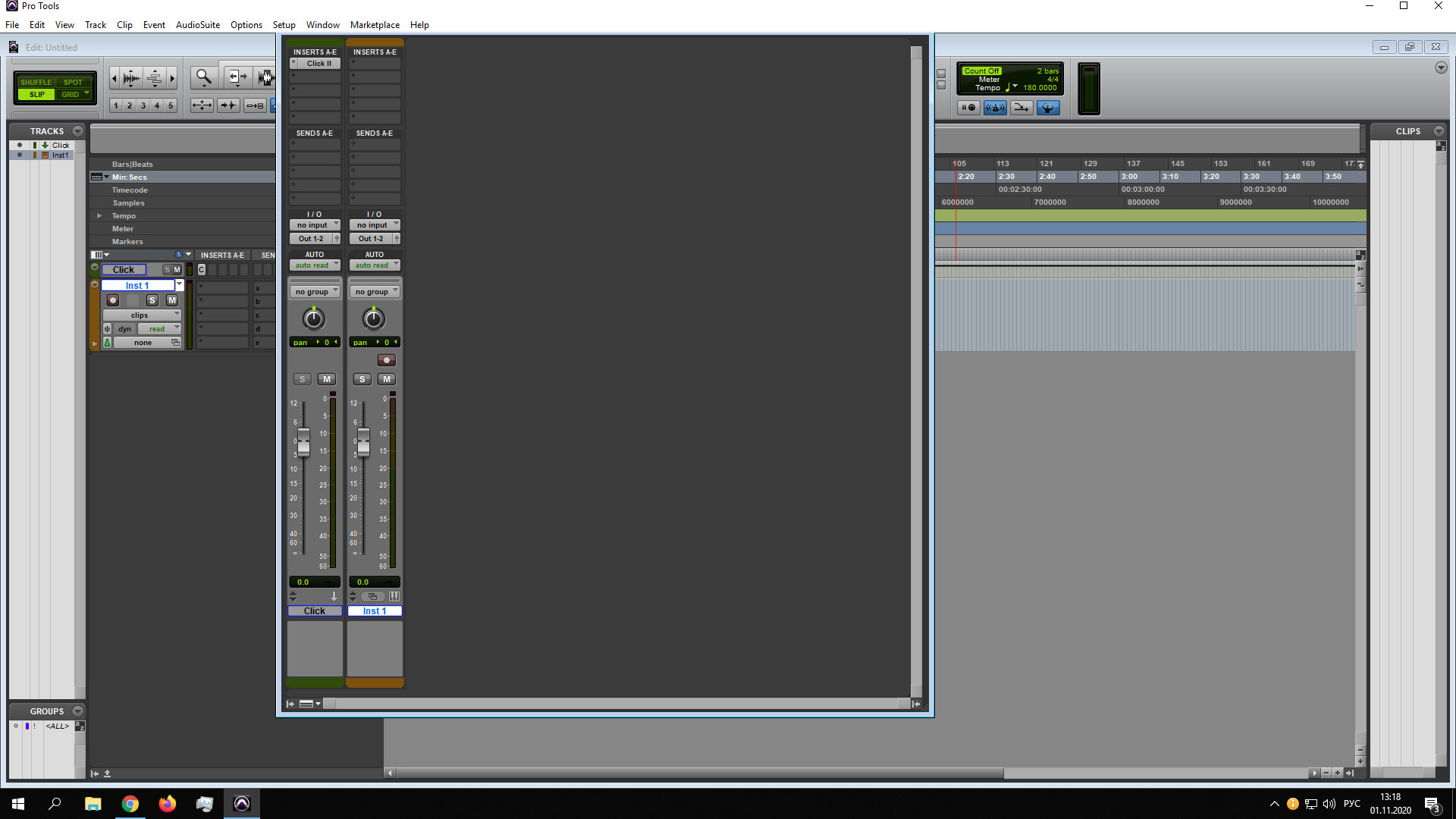Select zoom preset 3
This screenshot has width=1456, height=819.
pyautogui.click(x=143, y=106)
